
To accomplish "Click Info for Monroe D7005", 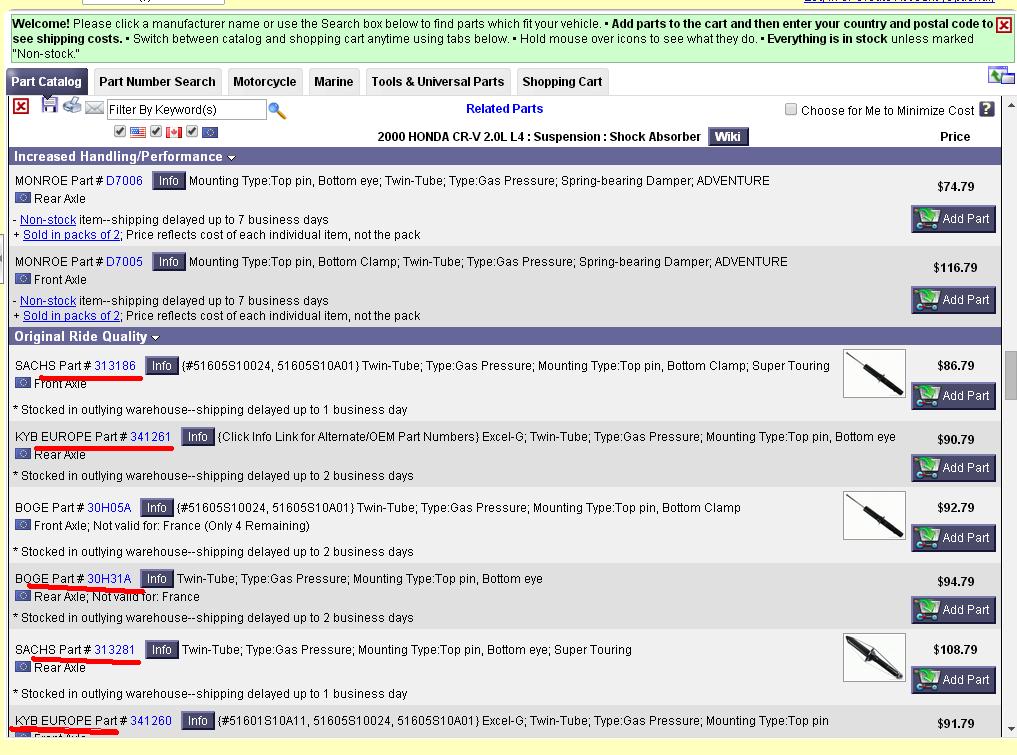I will [x=169, y=262].
